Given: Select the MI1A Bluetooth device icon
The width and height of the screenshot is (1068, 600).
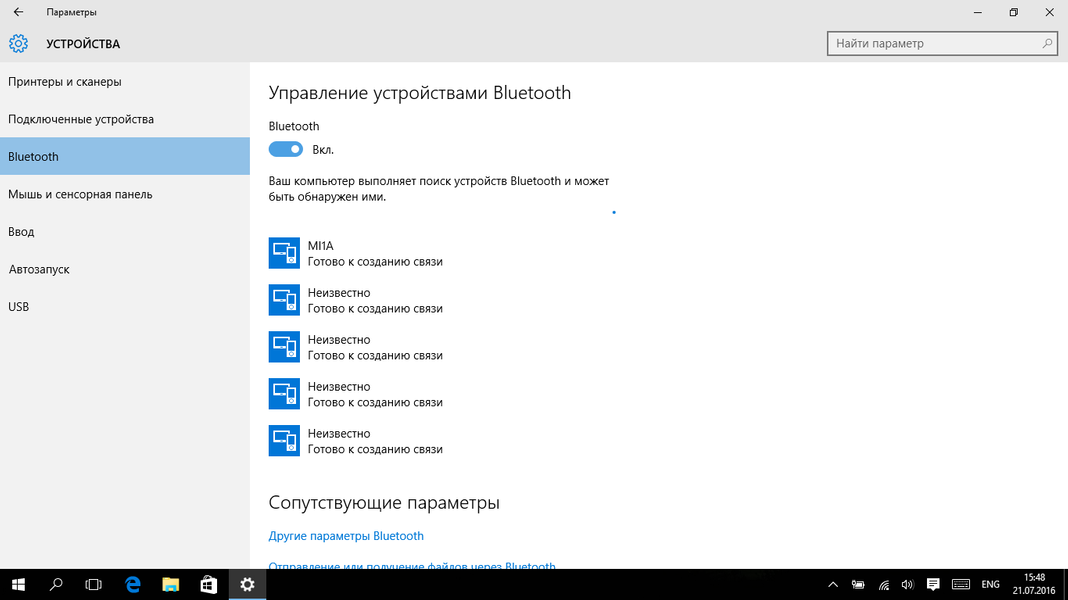Looking at the screenshot, I should [x=284, y=253].
